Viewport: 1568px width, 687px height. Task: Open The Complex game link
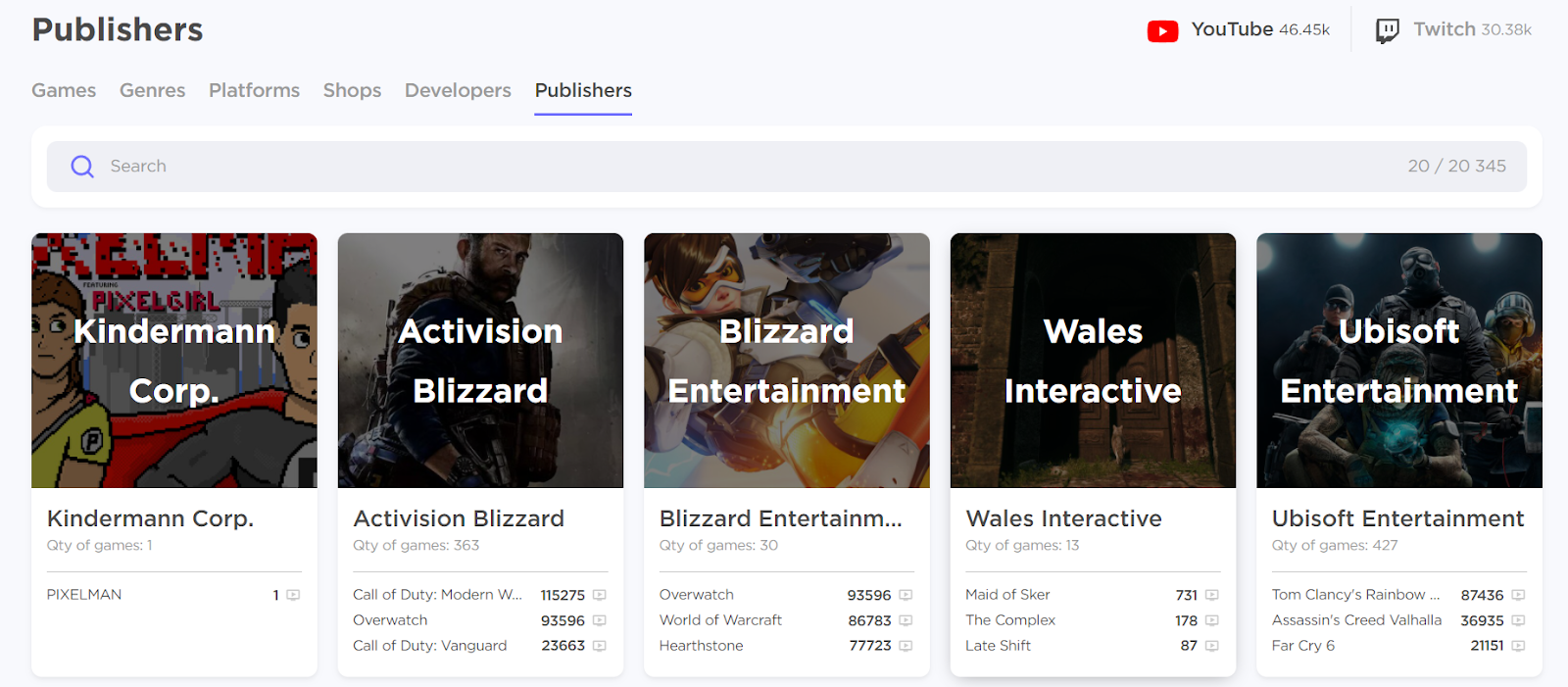pyautogui.click(x=1010, y=620)
